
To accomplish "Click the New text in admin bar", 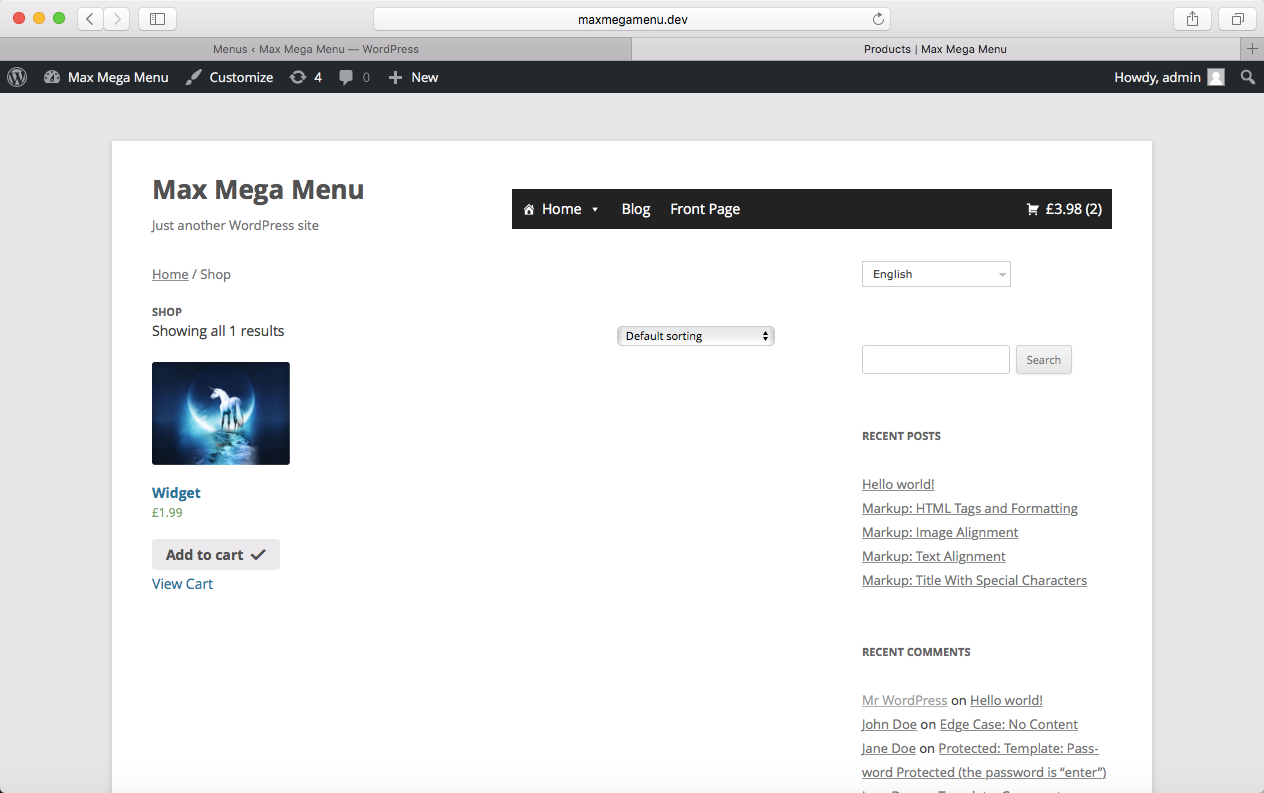I will point(425,77).
